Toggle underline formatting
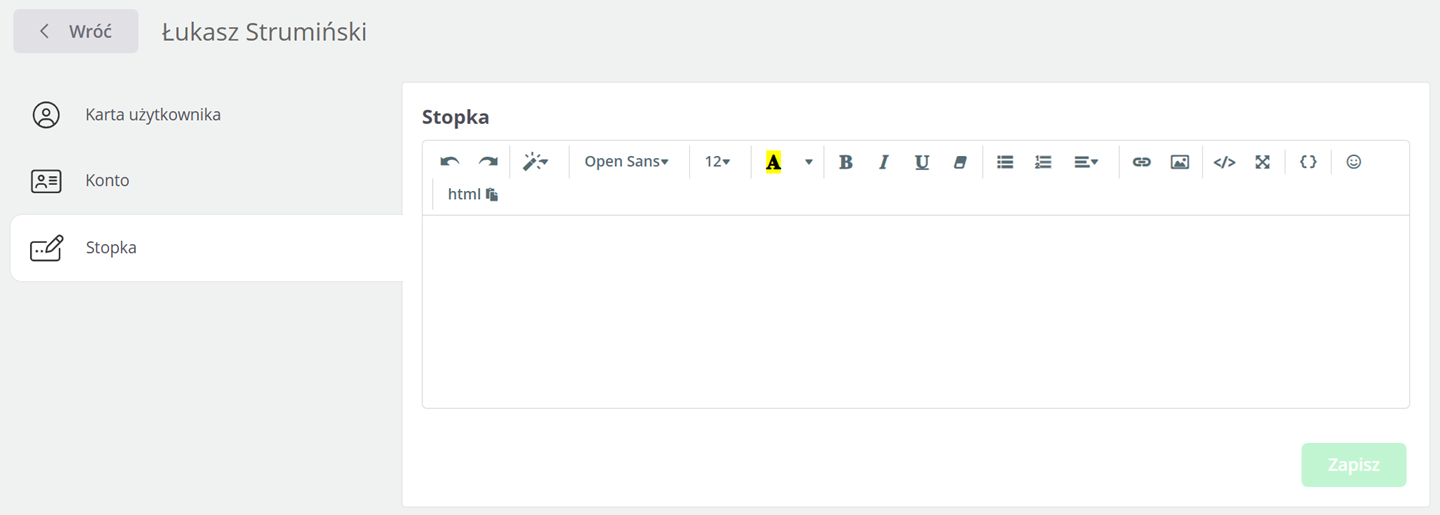Viewport: 1440px width, 515px height. 922,162
